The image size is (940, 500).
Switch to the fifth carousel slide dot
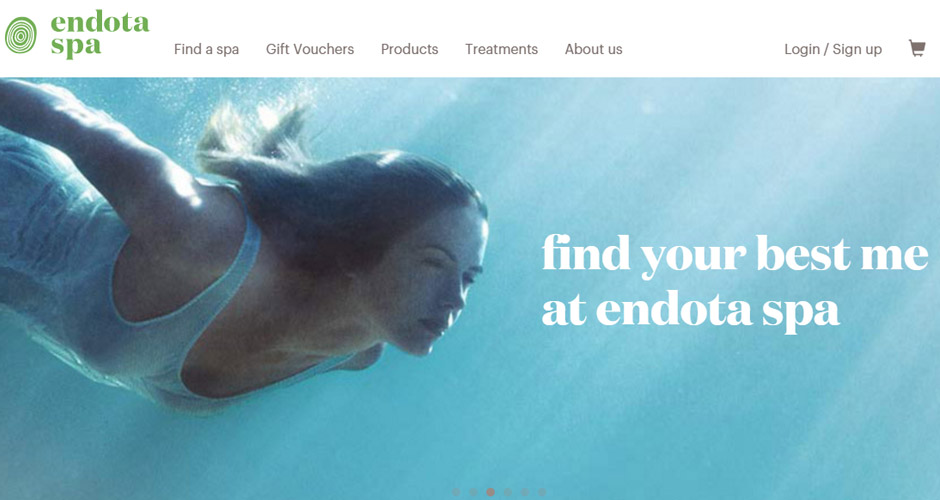(x=525, y=492)
